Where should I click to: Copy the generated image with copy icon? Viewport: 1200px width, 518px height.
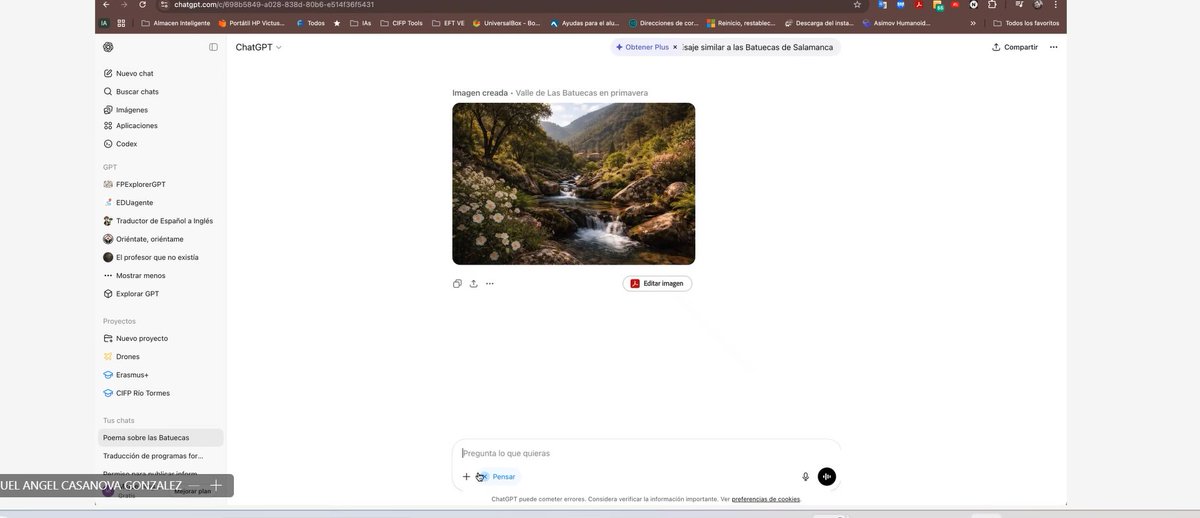[x=457, y=283]
